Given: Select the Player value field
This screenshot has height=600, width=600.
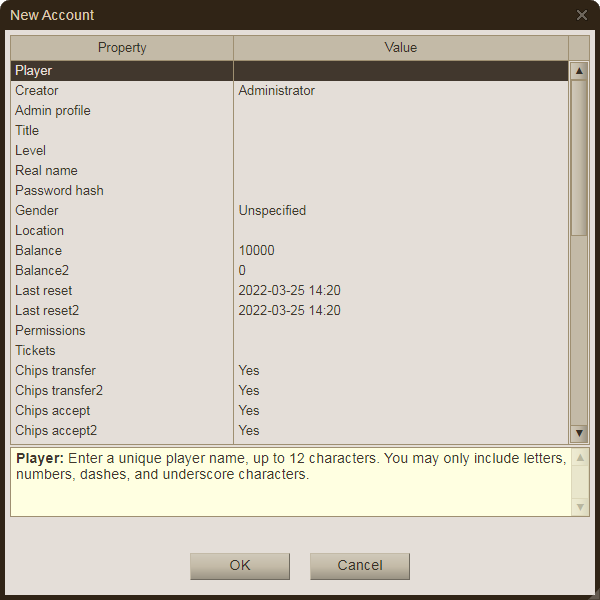Looking at the screenshot, I should [400, 71].
